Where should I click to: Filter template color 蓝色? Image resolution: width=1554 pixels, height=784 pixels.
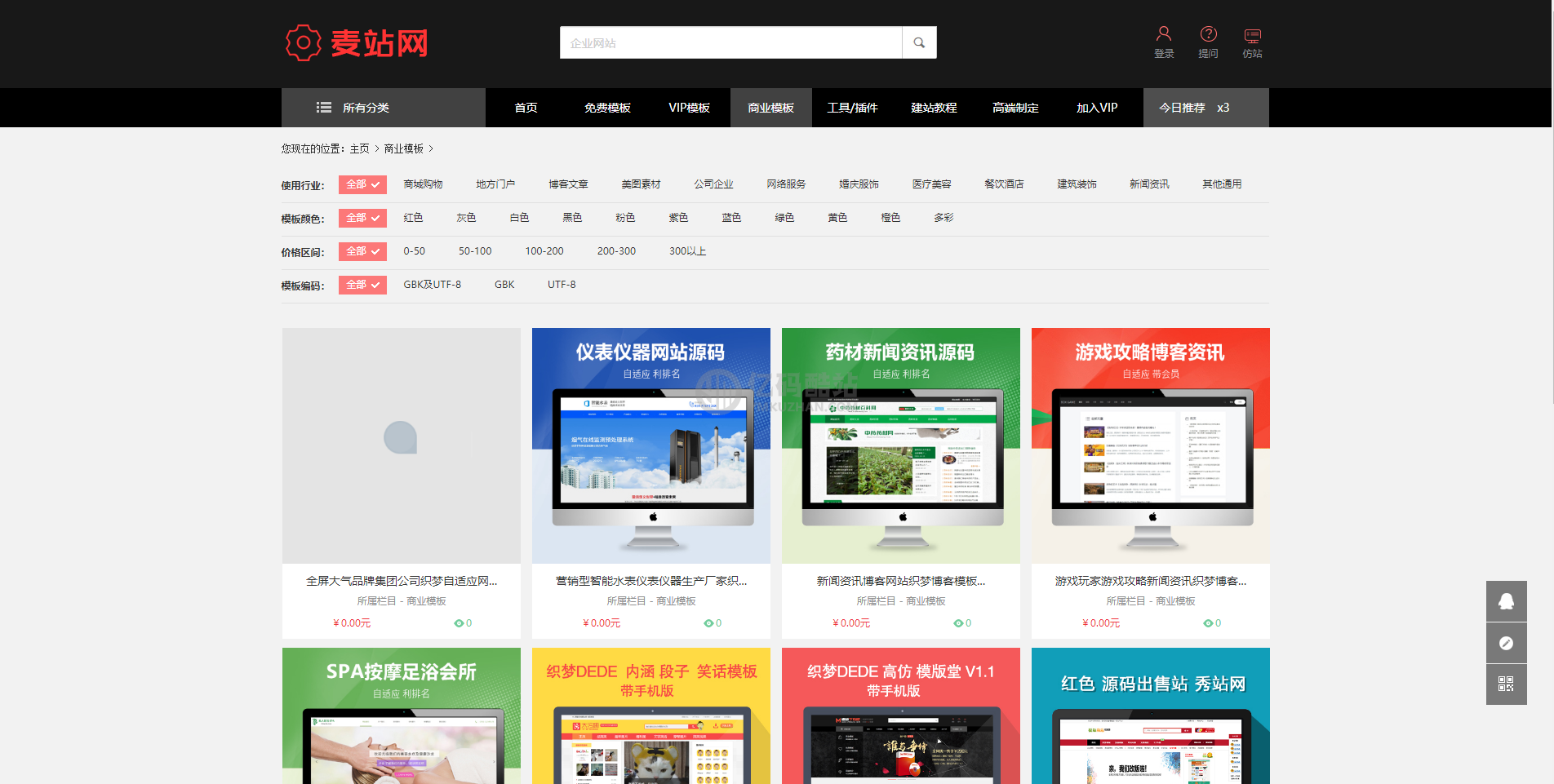[x=731, y=218]
